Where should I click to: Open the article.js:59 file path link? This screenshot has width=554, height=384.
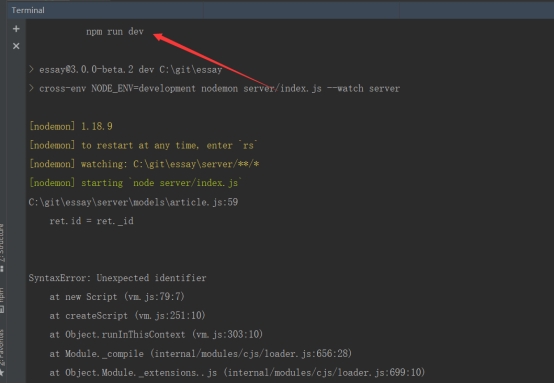coord(134,202)
